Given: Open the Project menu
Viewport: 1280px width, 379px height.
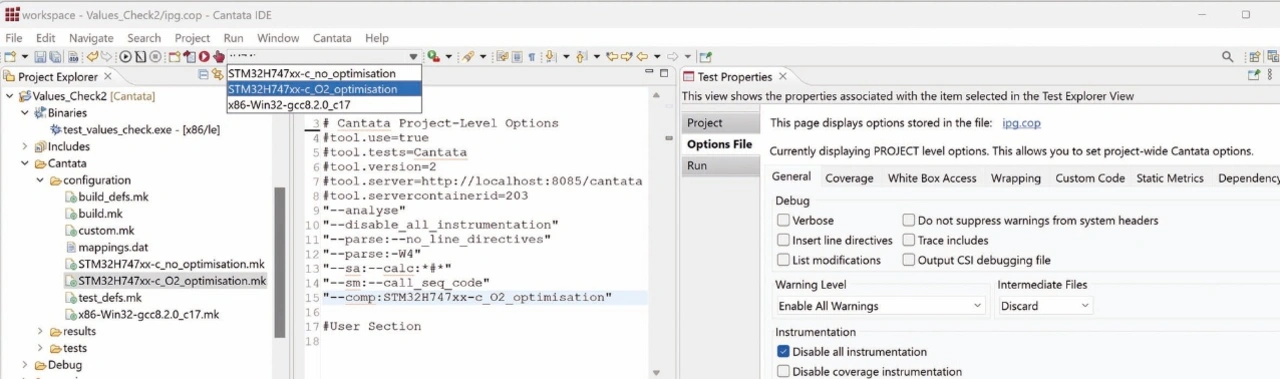Looking at the screenshot, I should 193,38.
